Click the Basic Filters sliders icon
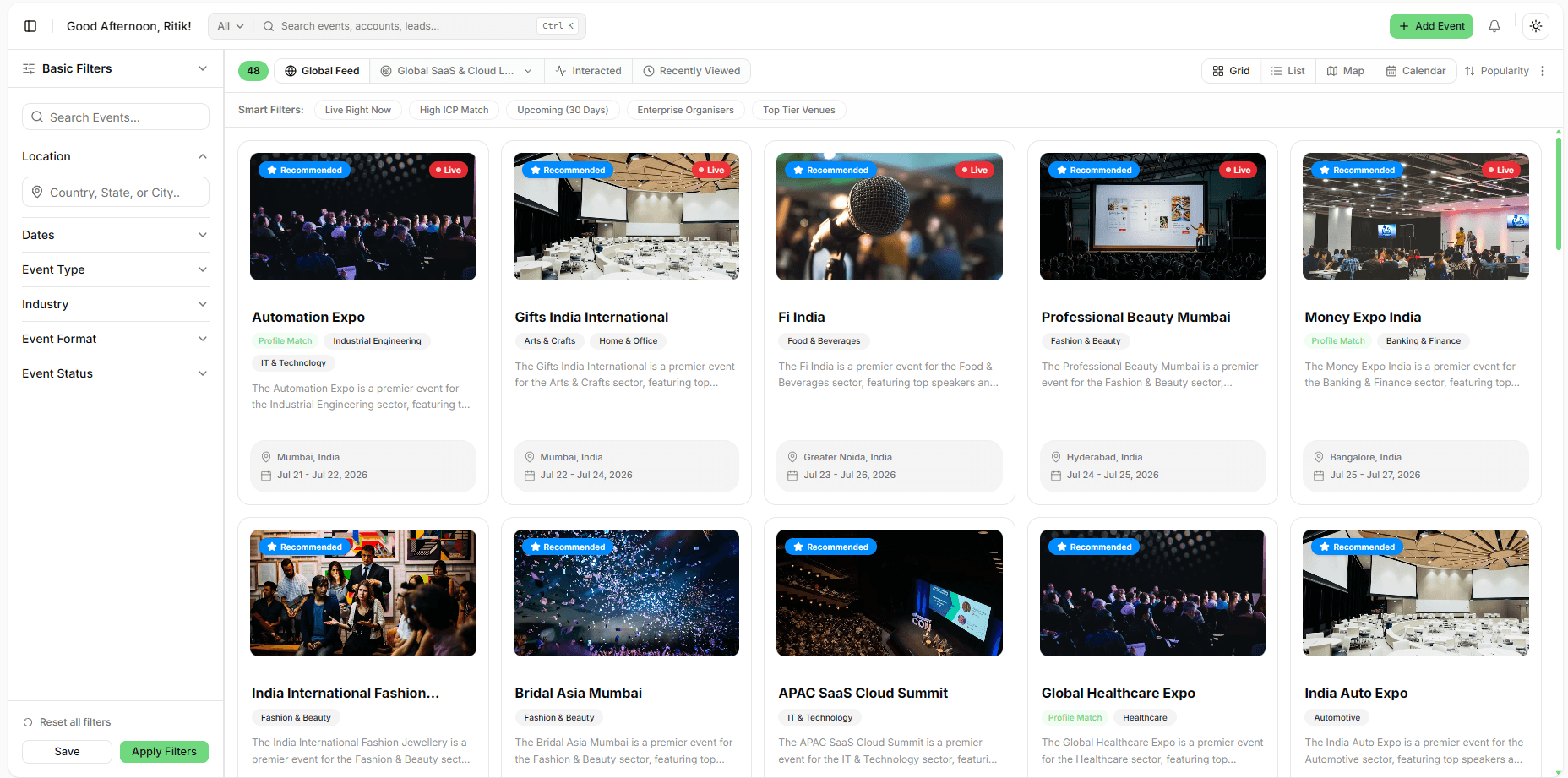The height and width of the screenshot is (778, 1568). point(29,68)
